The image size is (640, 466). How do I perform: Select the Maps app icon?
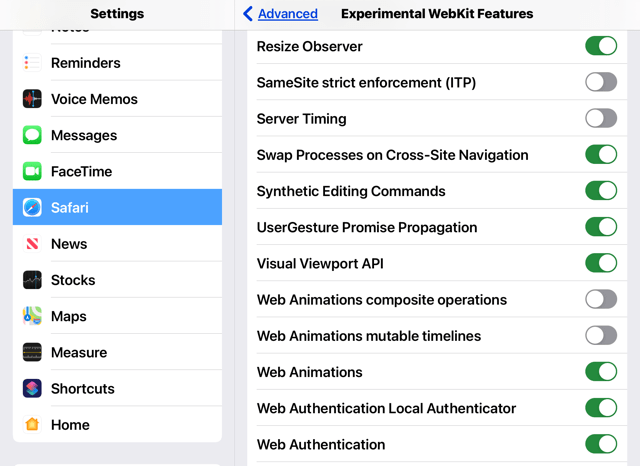pyautogui.click(x=32, y=316)
